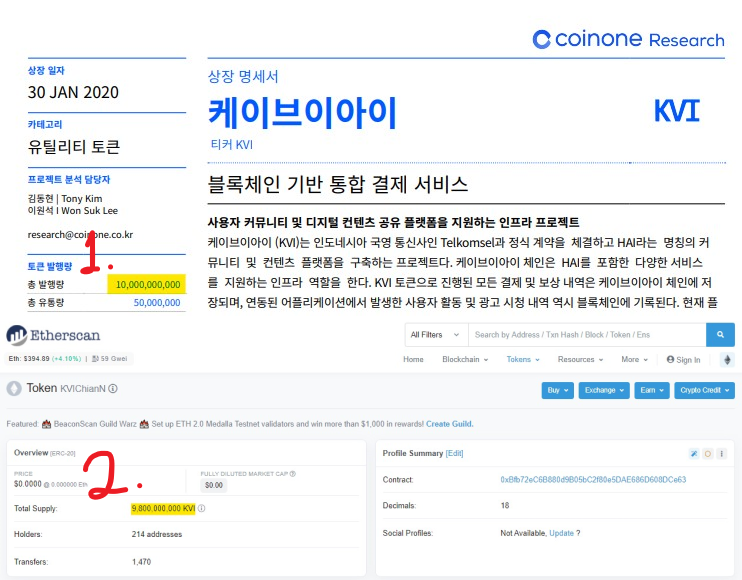Go to the Home menu item

tap(413, 360)
